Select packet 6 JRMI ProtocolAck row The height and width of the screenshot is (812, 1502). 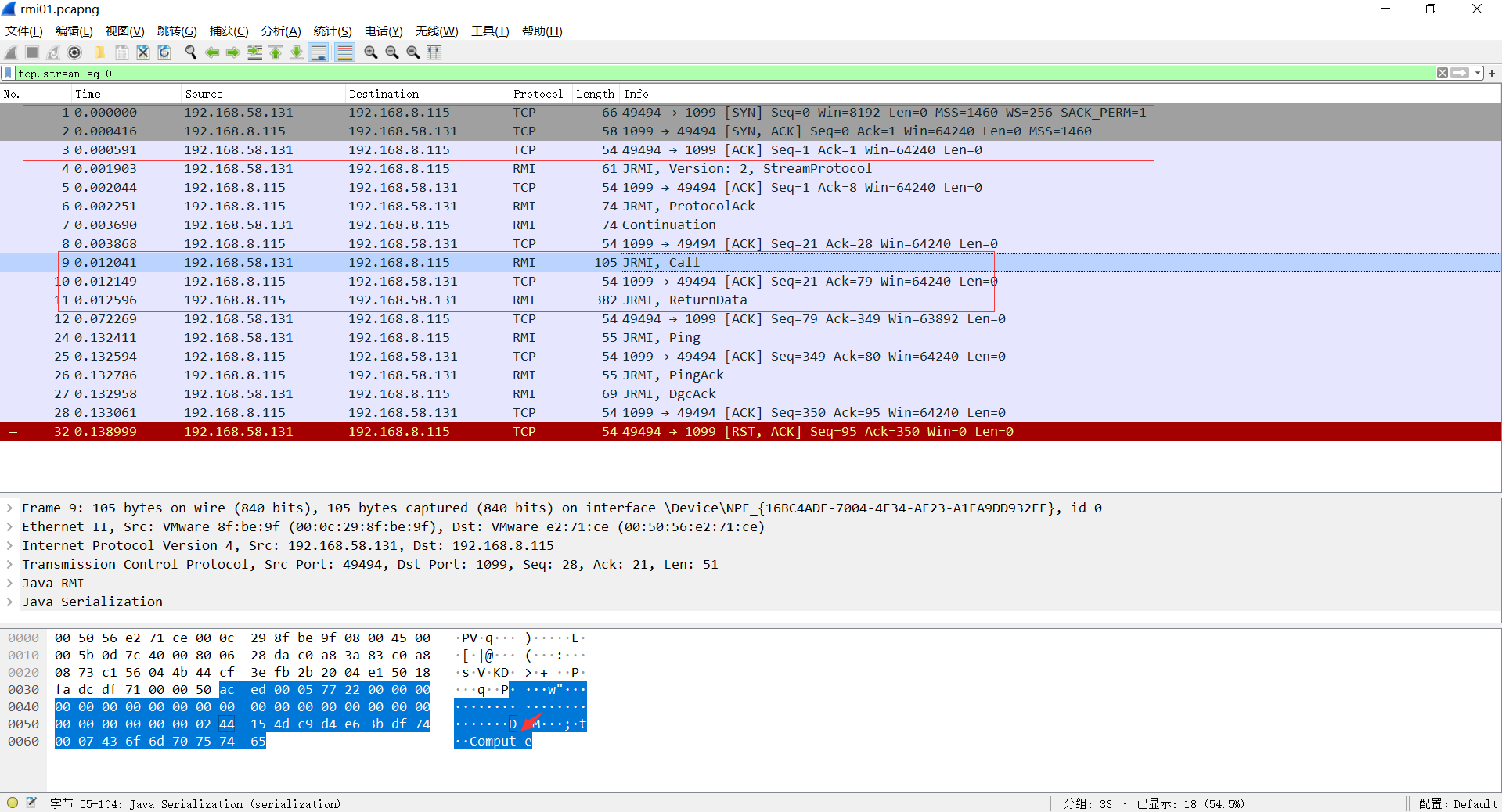[x=751, y=207]
